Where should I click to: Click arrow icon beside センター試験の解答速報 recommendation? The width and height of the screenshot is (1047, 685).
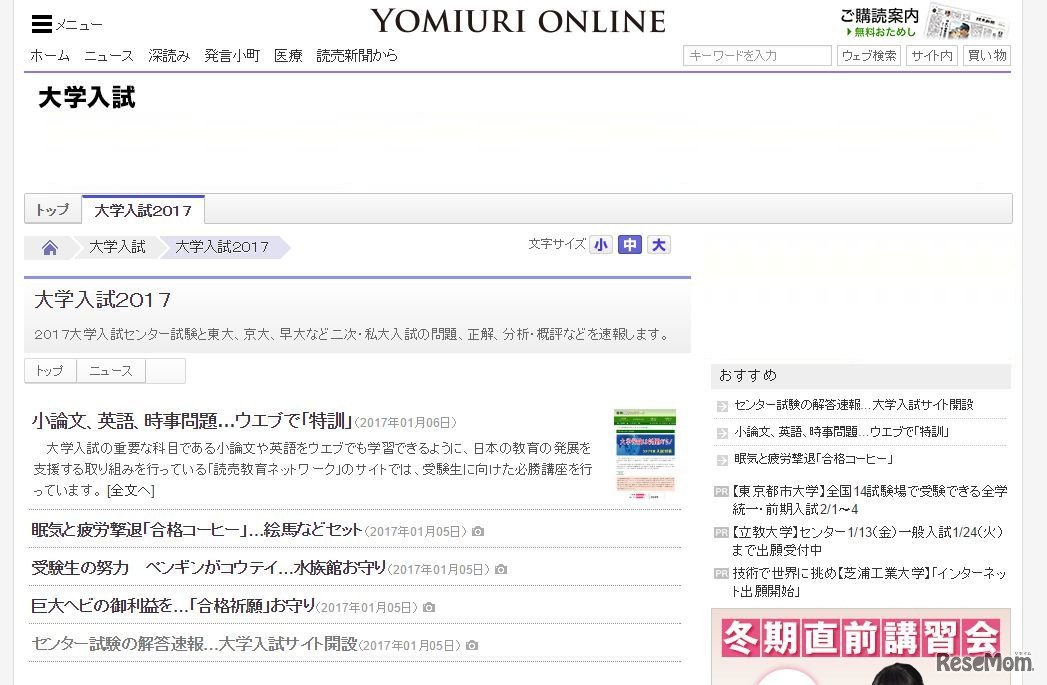(722, 406)
